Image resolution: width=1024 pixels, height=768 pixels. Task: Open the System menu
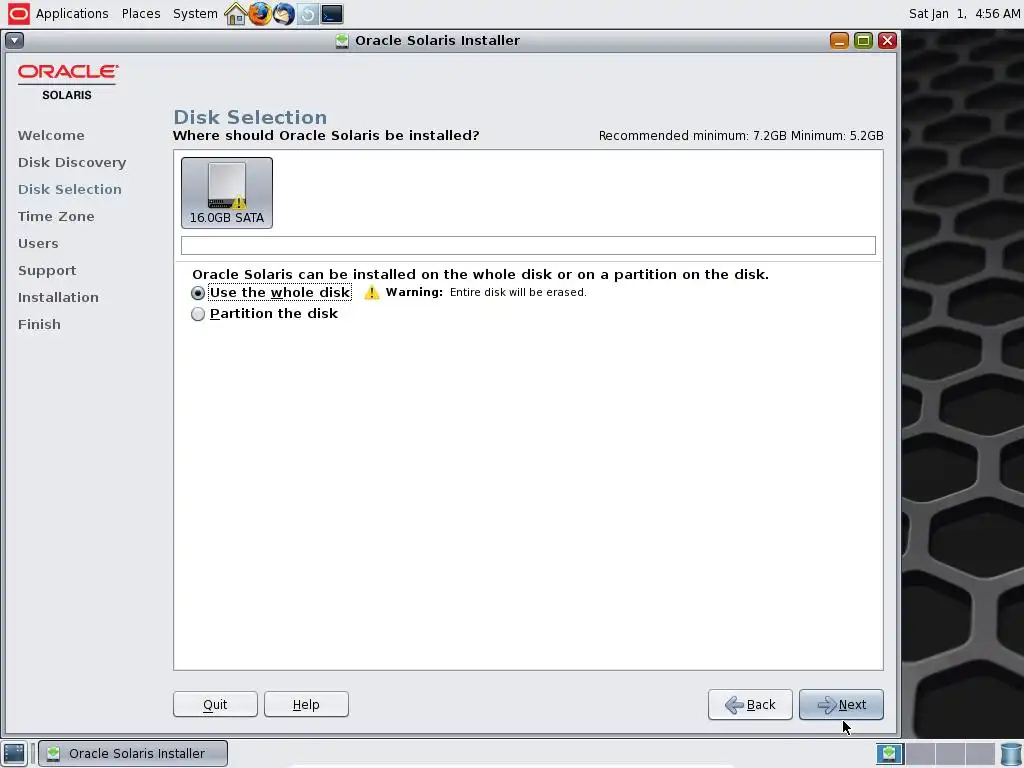[x=195, y=14]
